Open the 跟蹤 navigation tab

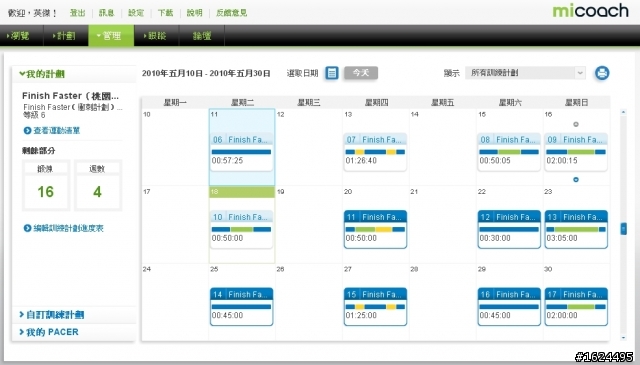157,36
